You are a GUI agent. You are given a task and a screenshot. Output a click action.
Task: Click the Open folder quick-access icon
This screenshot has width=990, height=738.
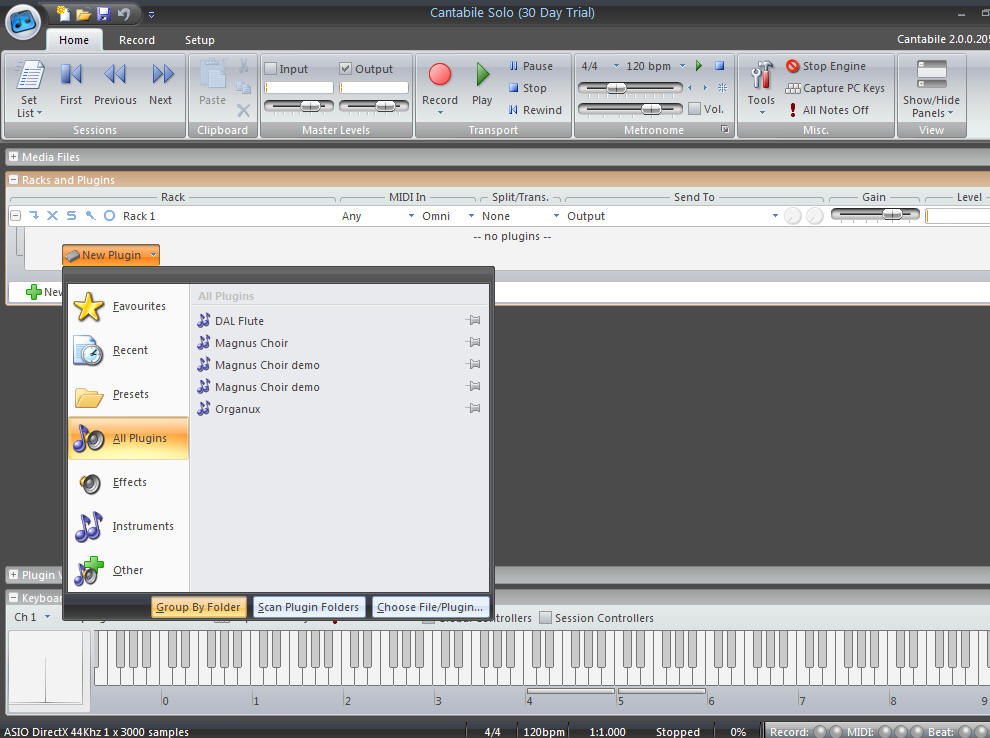pyautogui.click(x=83, y=13)
